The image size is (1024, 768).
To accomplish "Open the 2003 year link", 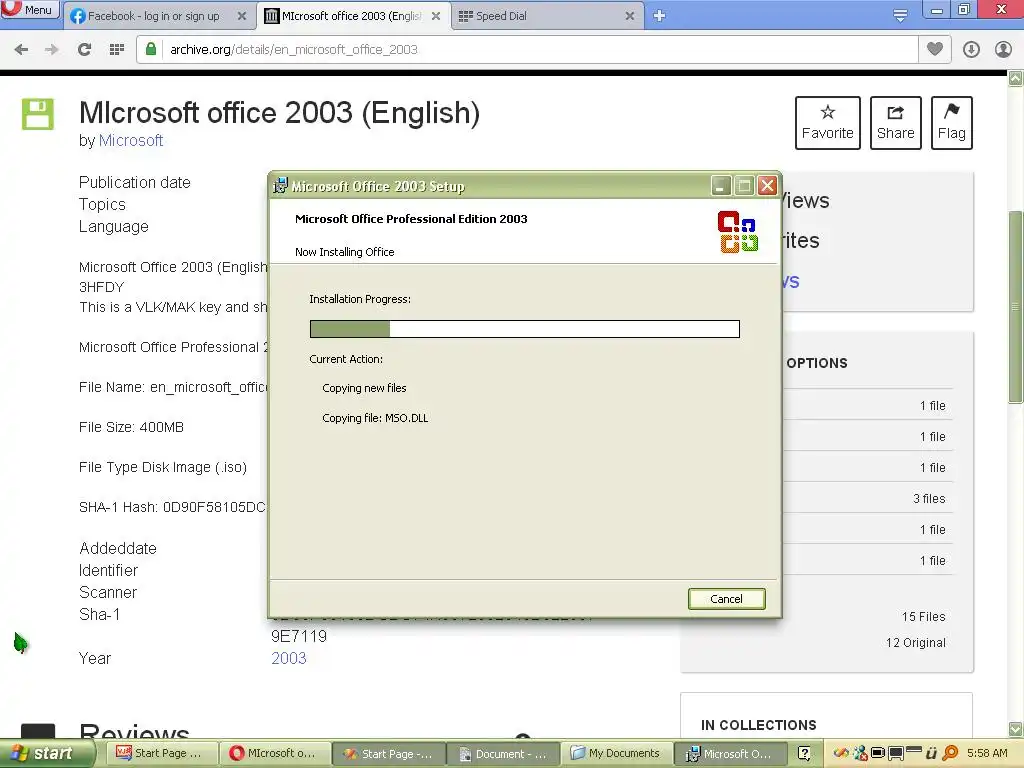I will [289, 658].
